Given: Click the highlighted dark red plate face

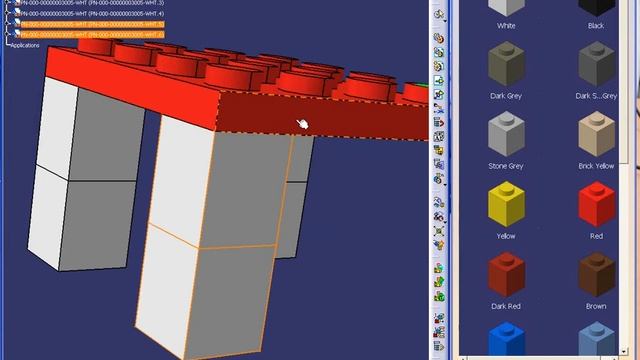Looking at the screenshot, I should click(322, 117).
